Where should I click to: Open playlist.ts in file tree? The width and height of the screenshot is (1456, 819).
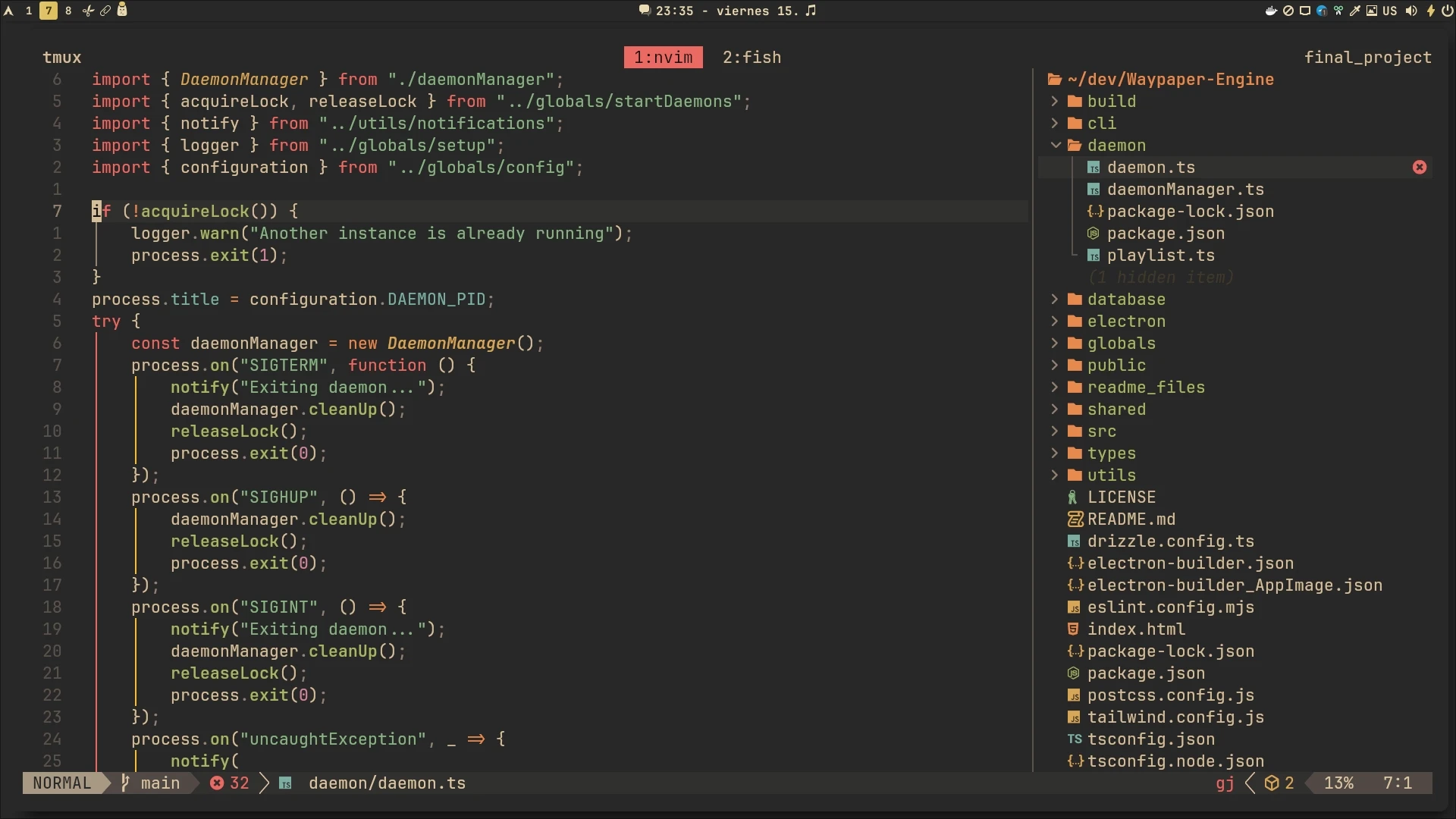point(1161,256)
